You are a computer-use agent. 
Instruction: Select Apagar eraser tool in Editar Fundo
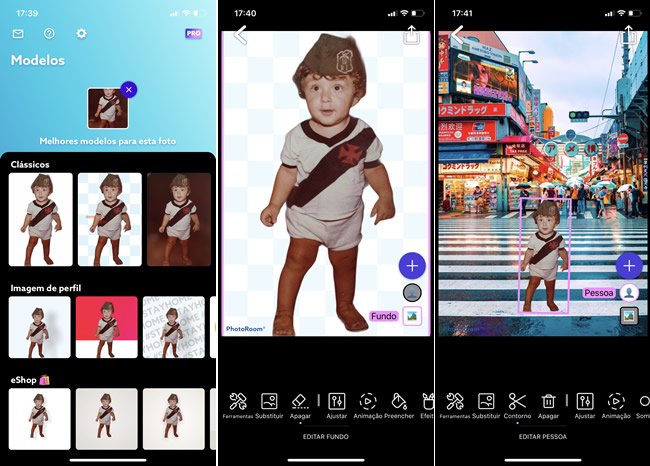coord(300,405)
